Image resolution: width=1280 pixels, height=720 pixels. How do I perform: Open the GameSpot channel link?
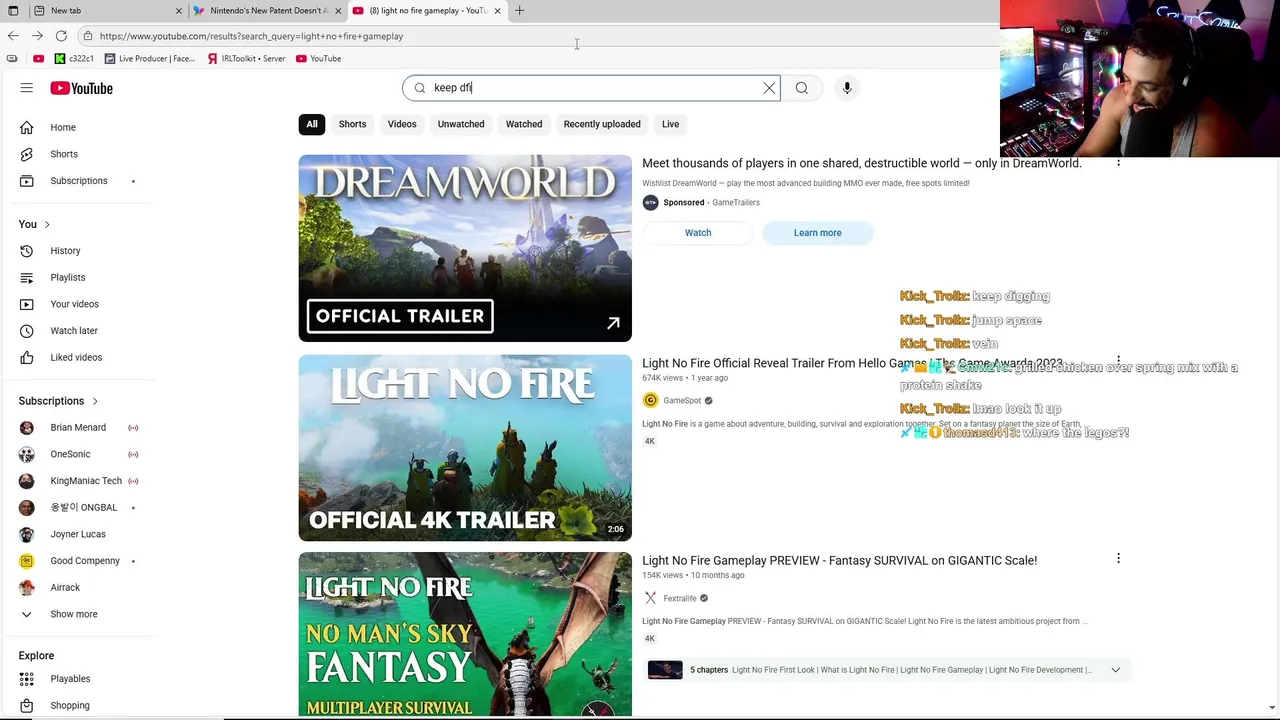coord(682,401)
